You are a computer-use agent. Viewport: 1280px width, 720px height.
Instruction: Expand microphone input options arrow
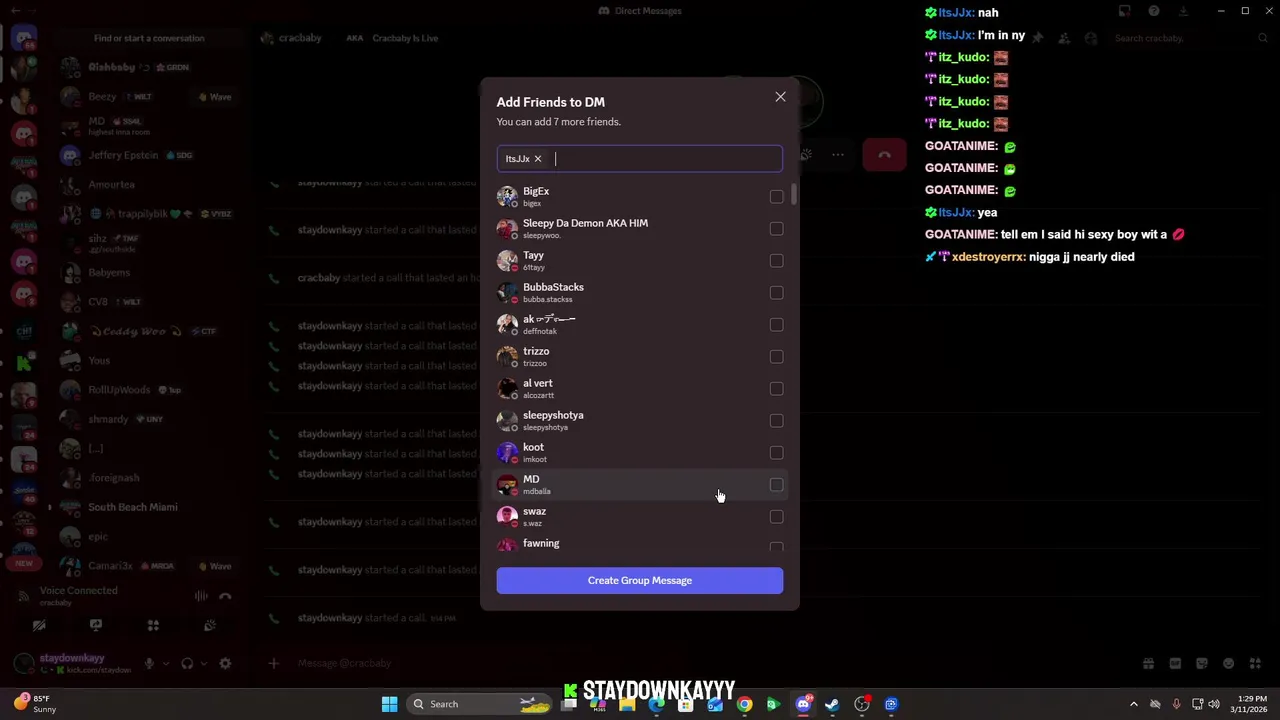(x=165, y=663)
